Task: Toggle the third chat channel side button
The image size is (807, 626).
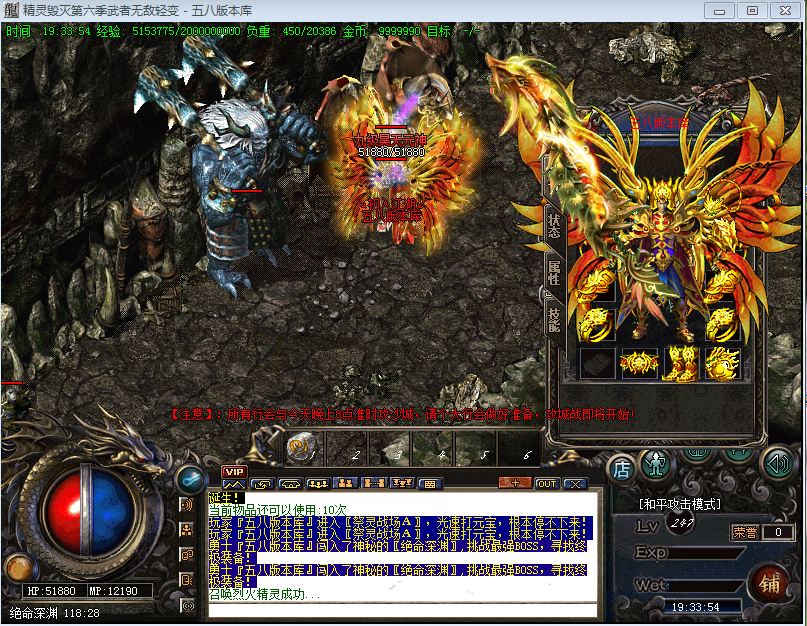Action: [x=186, y=555]
